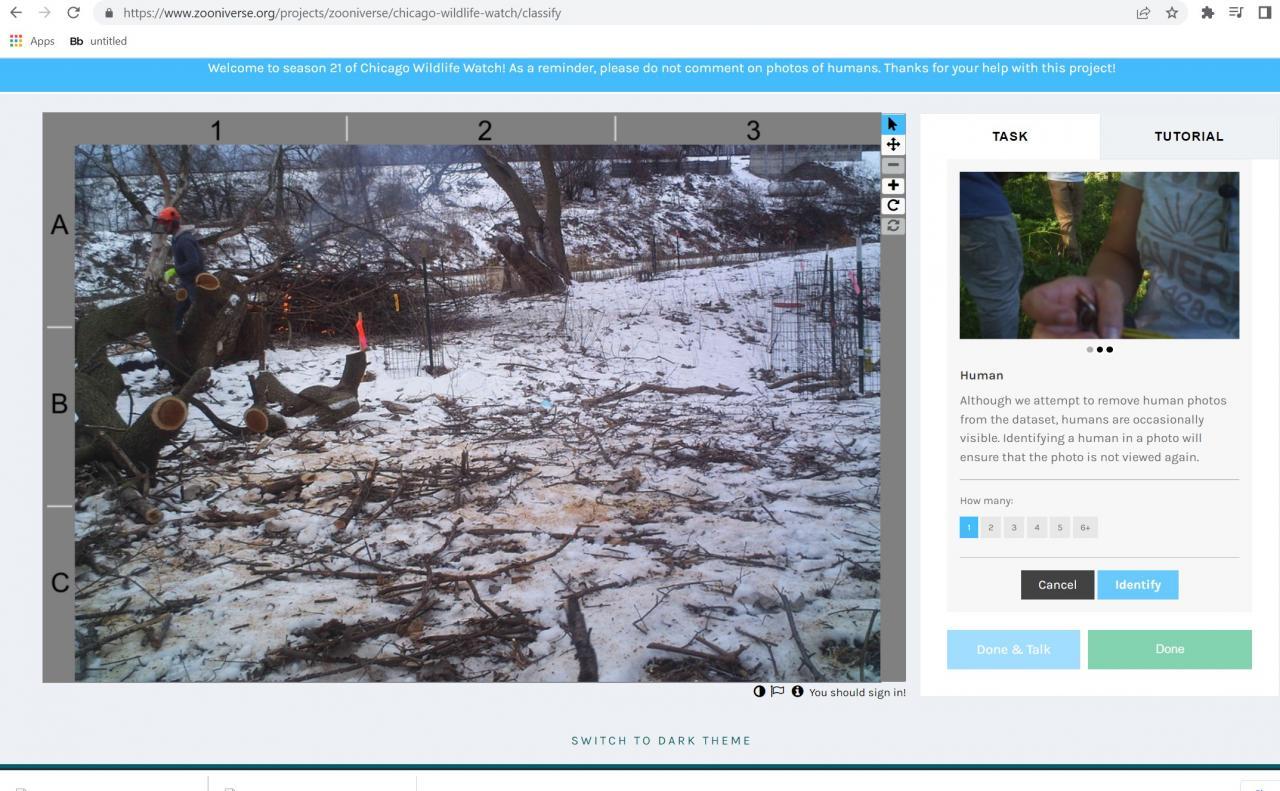1280x791 pixels.
Task: Open the Apps bookmarks shortcut
Action: 32,41
